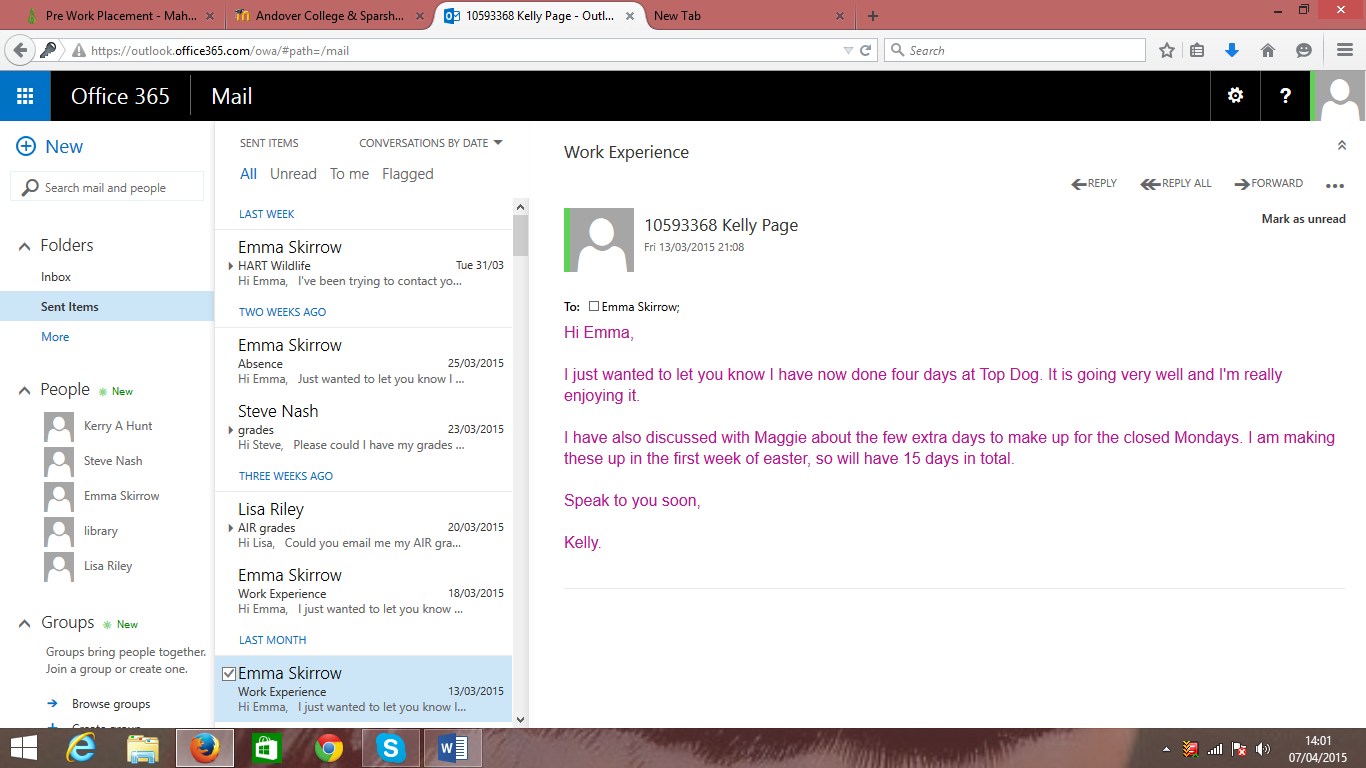Open Windows Store from taskbar
Viewport: 1366px width, 768px height.
pyautogui.click(x=267, y=748)
